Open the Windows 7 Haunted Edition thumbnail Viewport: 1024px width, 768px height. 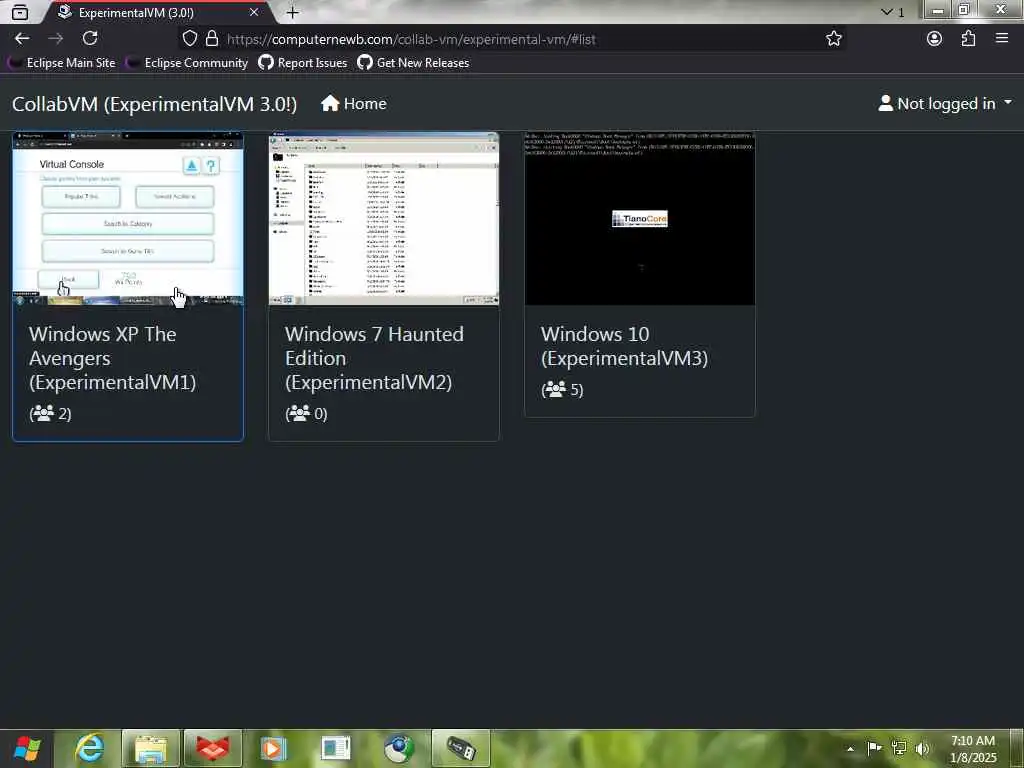click(x=384, y=219)
